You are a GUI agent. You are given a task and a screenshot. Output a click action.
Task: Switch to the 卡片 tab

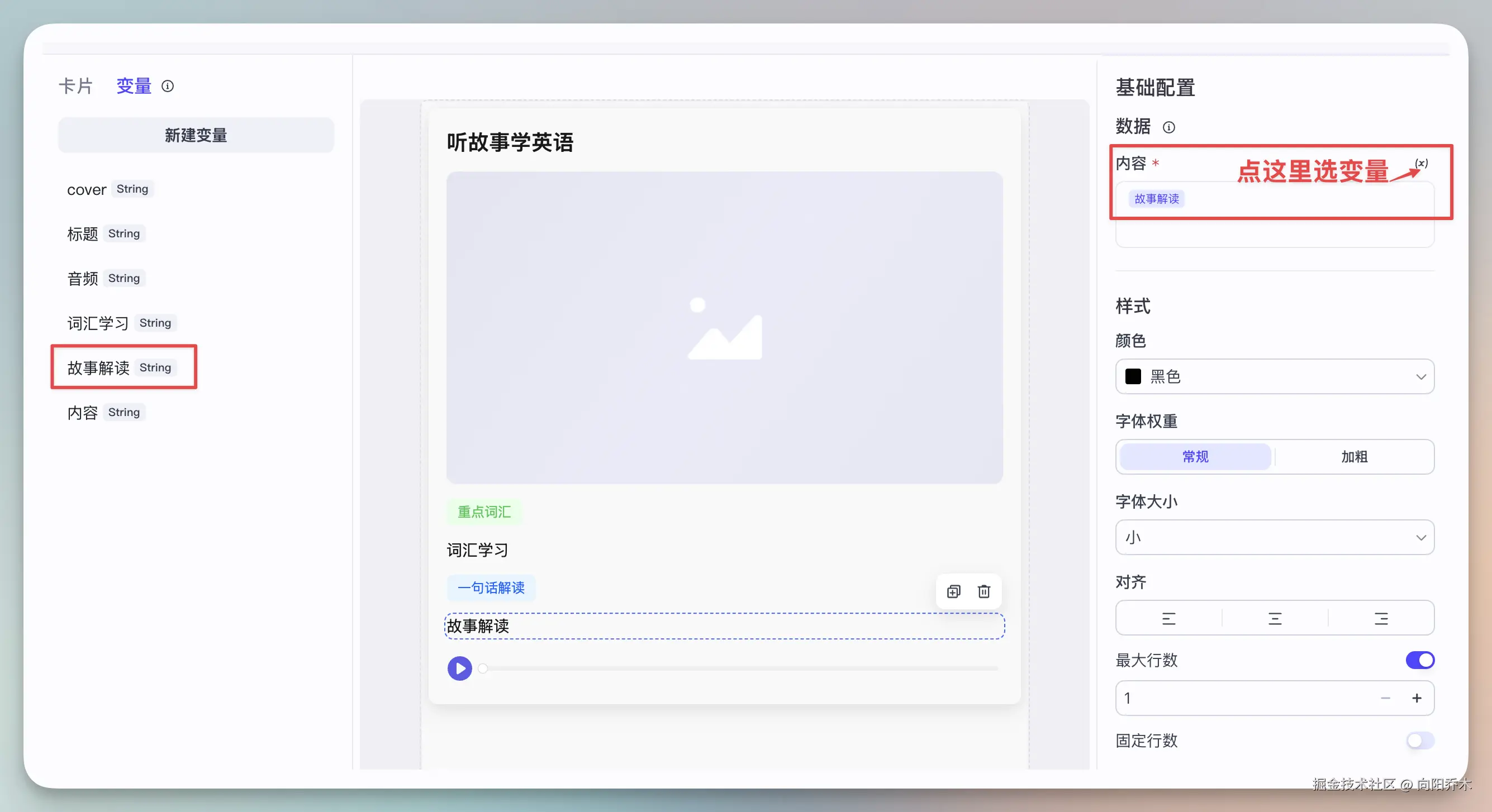[x=75, y=86]
